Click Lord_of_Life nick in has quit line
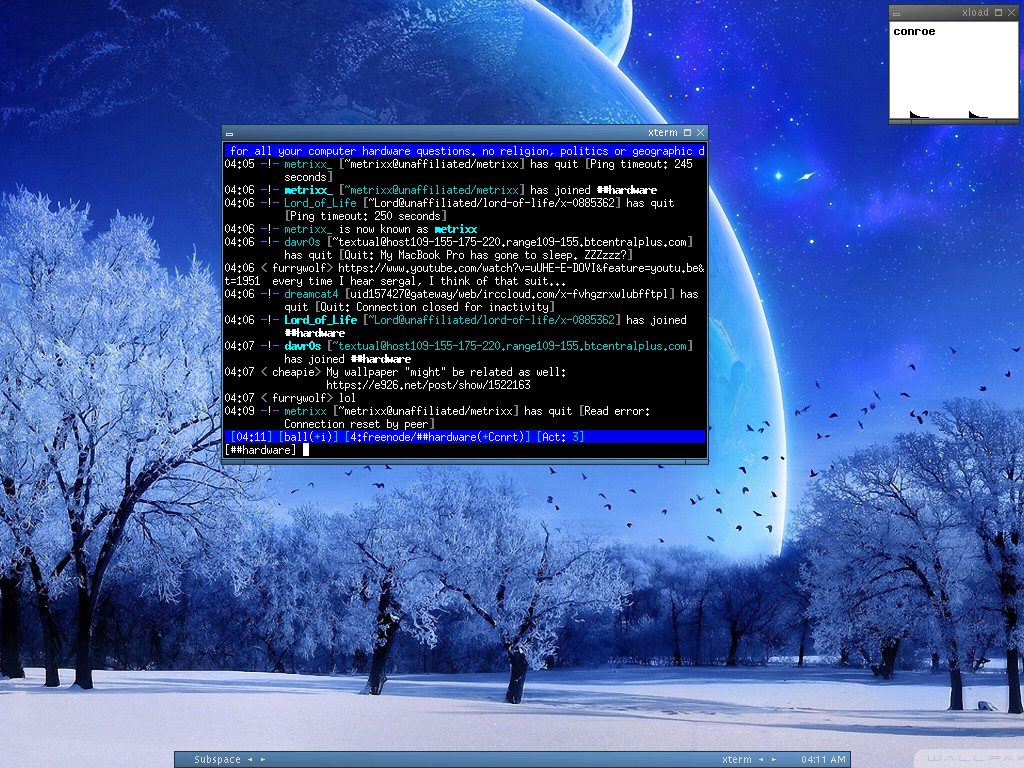The image size is (1024, 768). [x=320, y=203]
